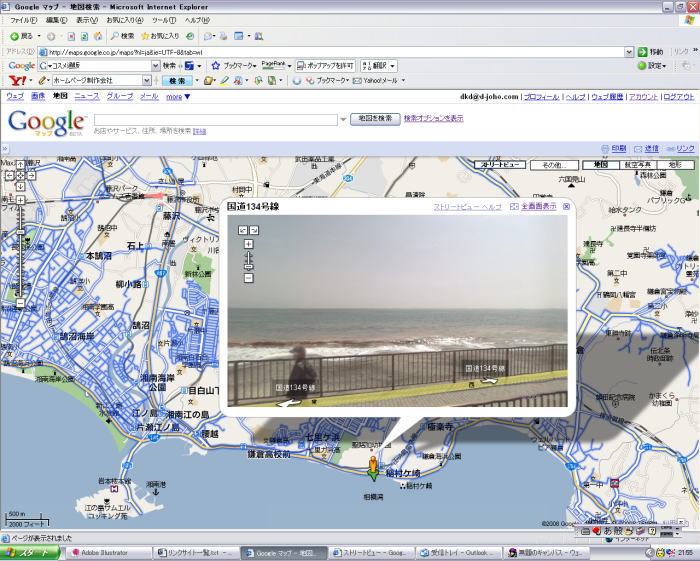This screenshot has height=561, width=700.
Task: Open the 編集(E) menu
Action: [x=56, y=20]
